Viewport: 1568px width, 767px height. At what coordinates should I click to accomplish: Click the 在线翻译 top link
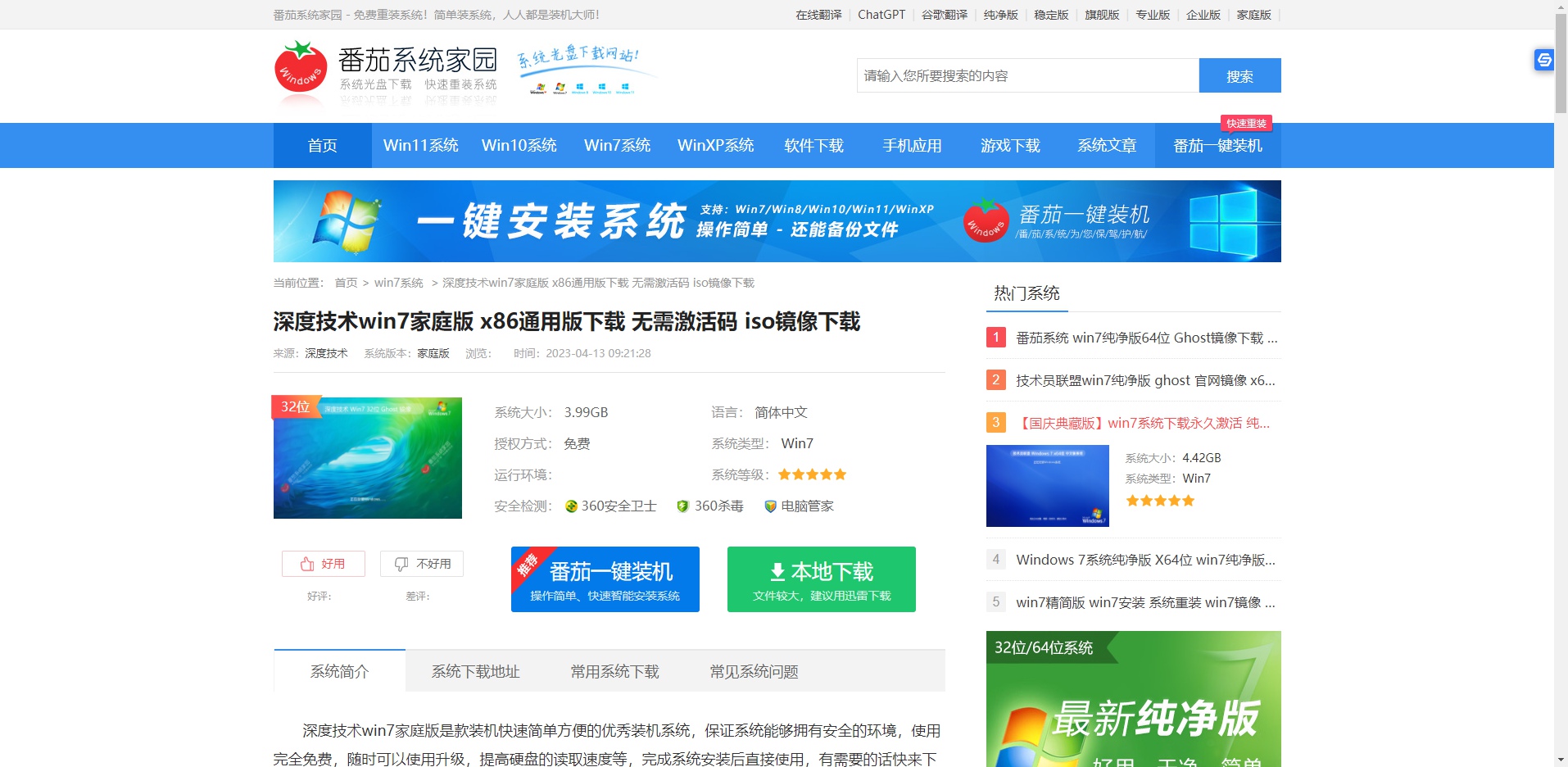point(818,15)
